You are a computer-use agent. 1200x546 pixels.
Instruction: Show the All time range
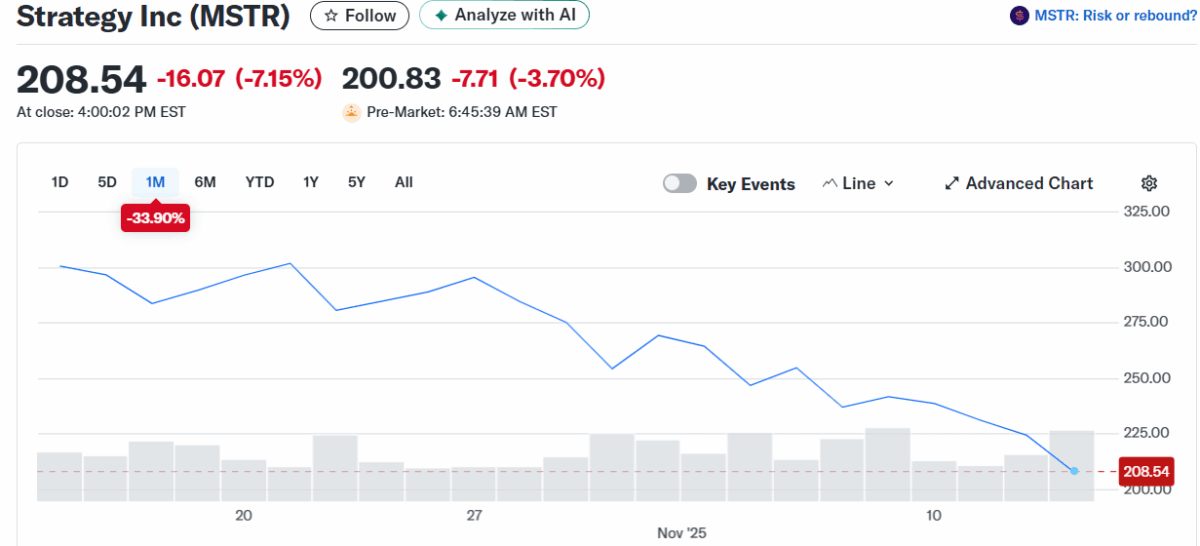pyautogui.click(x=404, y=182)
